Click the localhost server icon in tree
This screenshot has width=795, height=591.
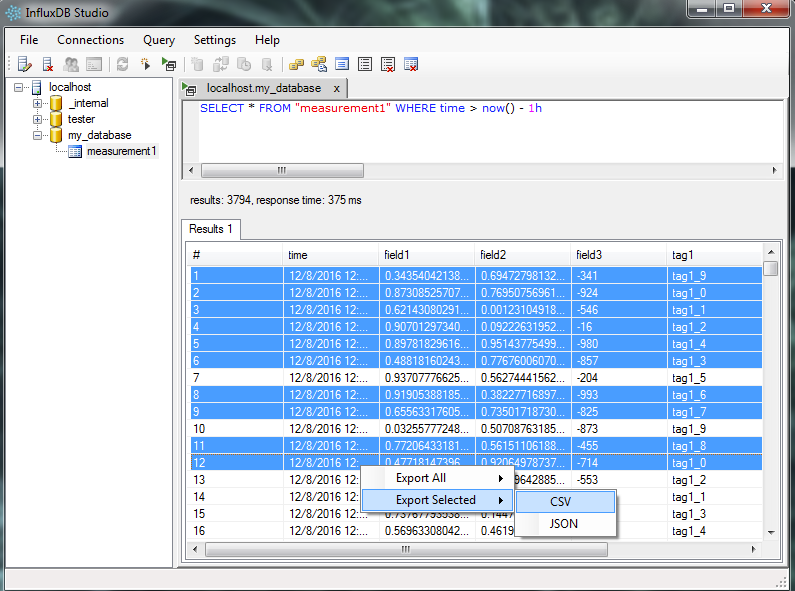click(x=37, y=87)
